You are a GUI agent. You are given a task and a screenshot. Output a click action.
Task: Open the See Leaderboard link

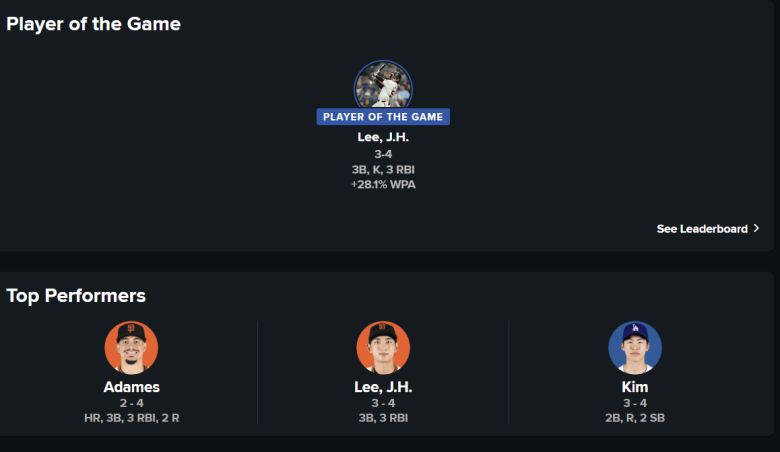(701, 229)
